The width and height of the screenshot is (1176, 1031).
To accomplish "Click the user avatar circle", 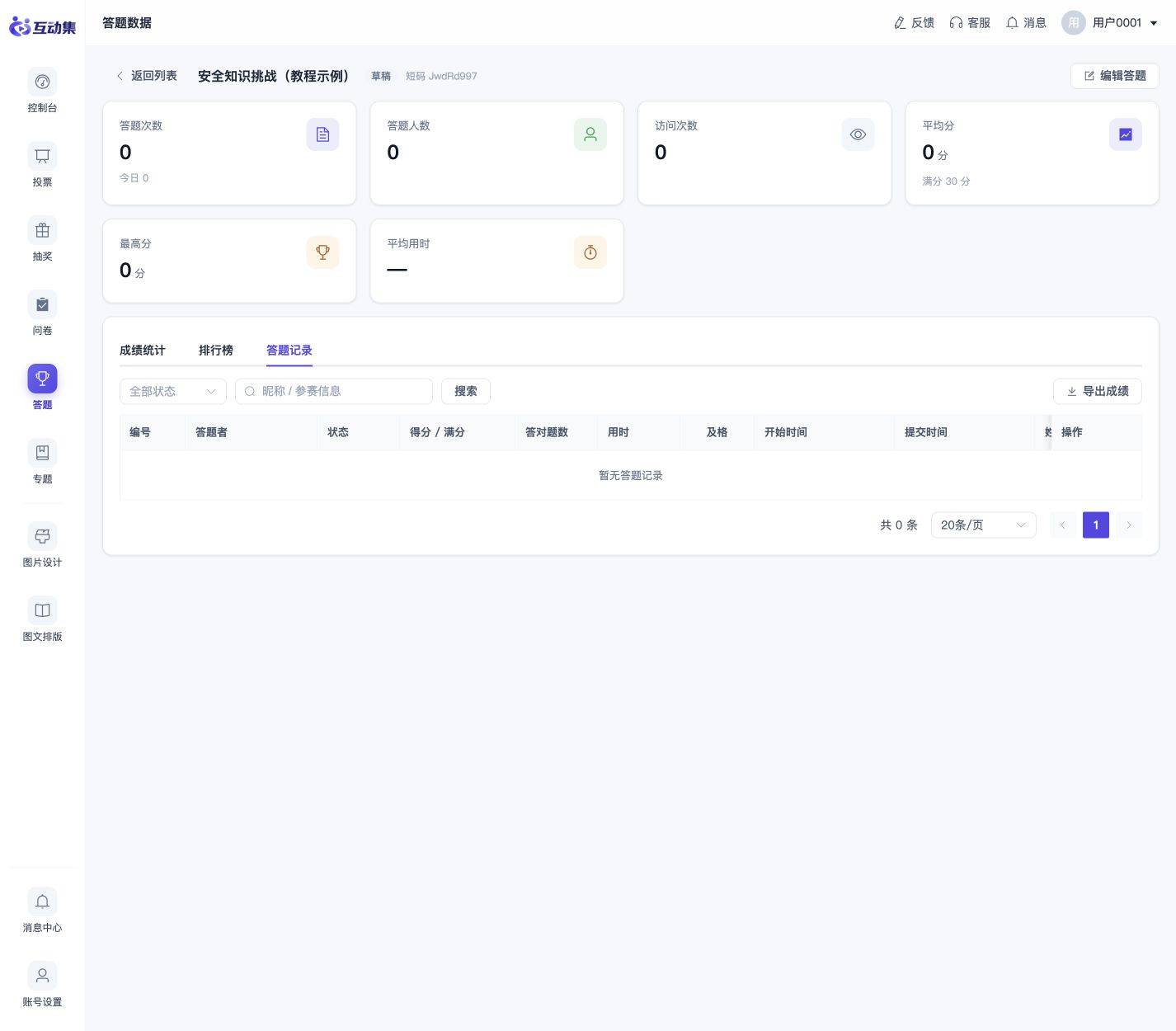I will tap(1074, 23).
